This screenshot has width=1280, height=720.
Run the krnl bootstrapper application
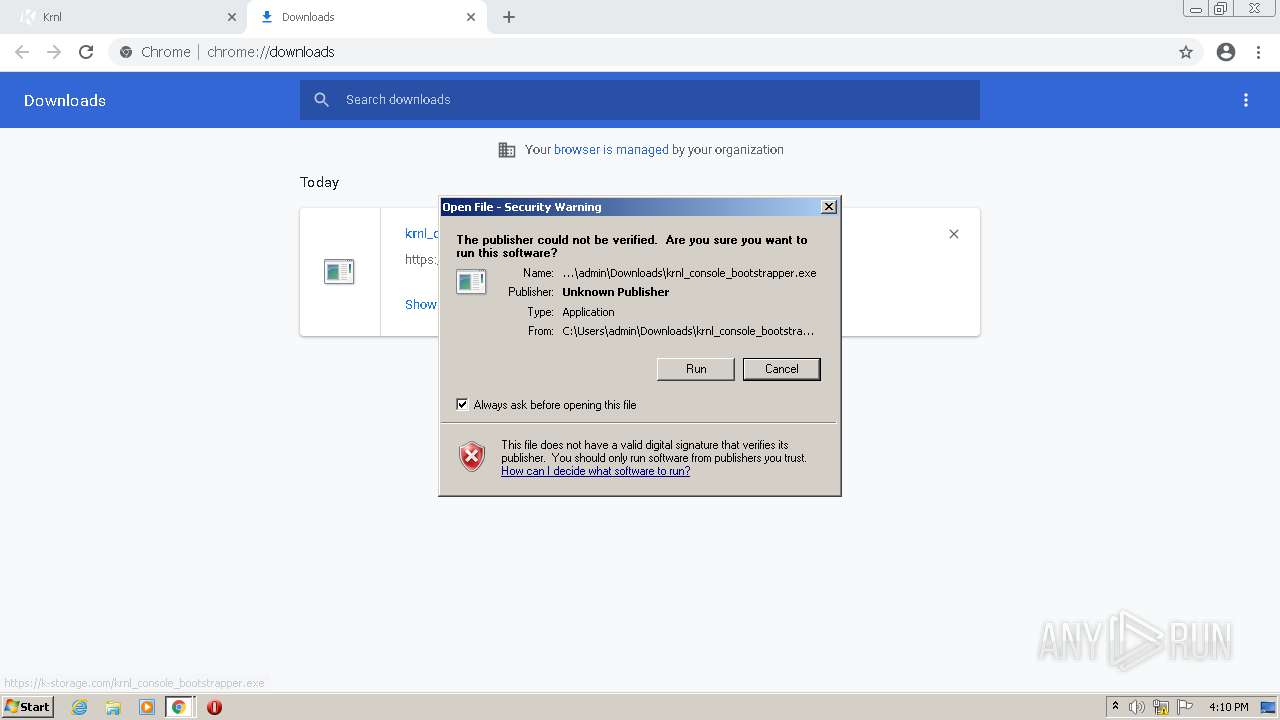point(696,369)
